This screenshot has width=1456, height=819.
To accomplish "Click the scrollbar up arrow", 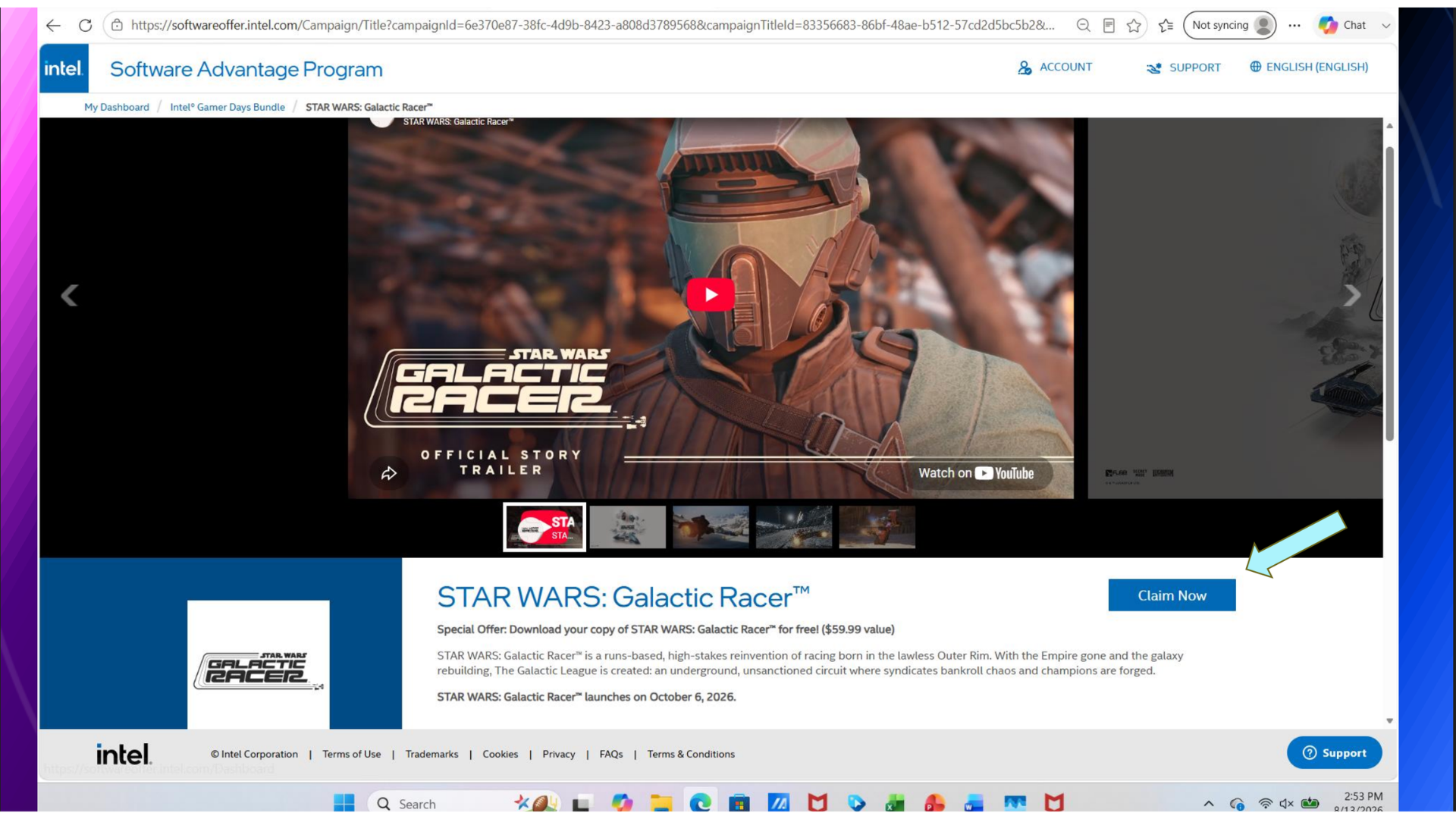I will 1389,126.
